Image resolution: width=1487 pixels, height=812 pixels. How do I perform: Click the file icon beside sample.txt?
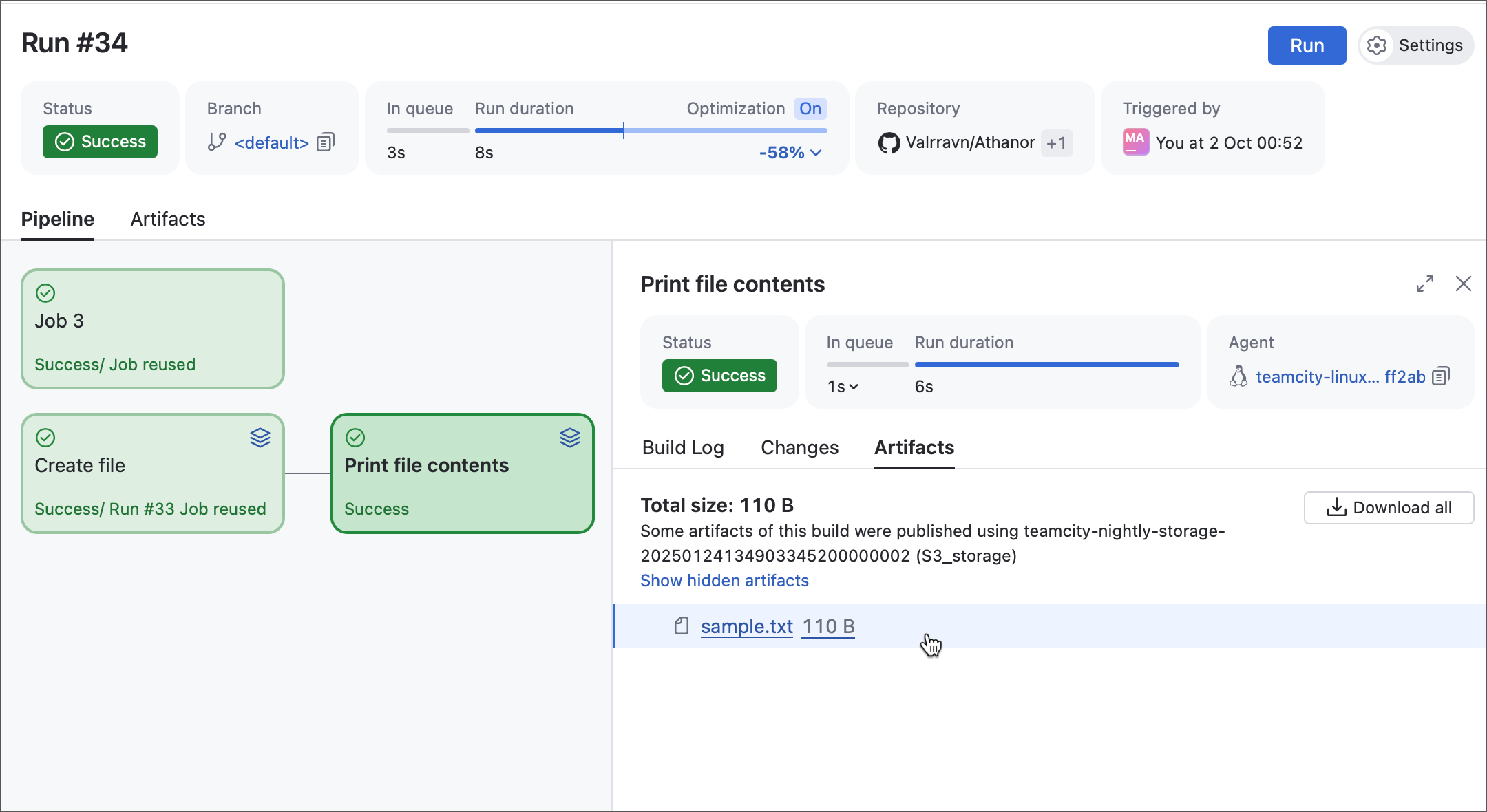point(682,626)
